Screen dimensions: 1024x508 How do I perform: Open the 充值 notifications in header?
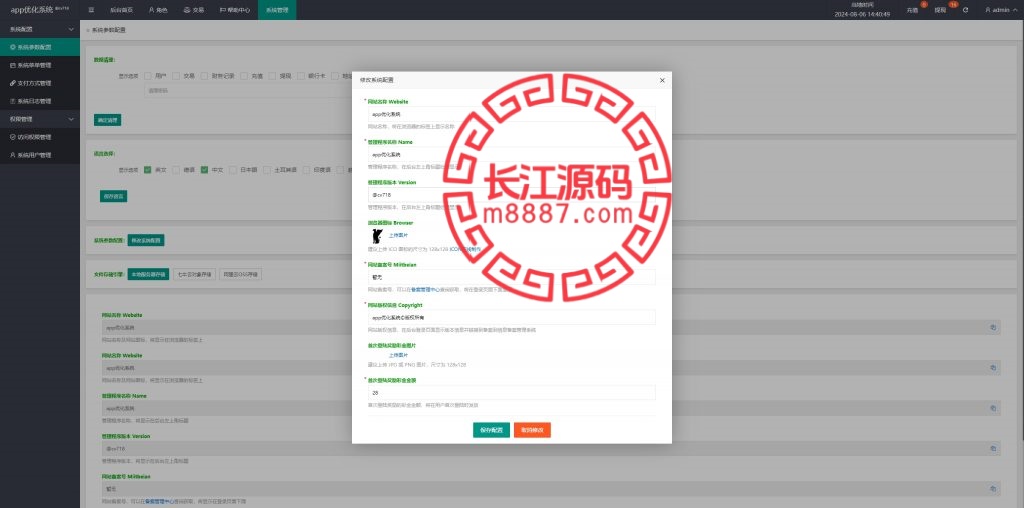click(912, 10)
